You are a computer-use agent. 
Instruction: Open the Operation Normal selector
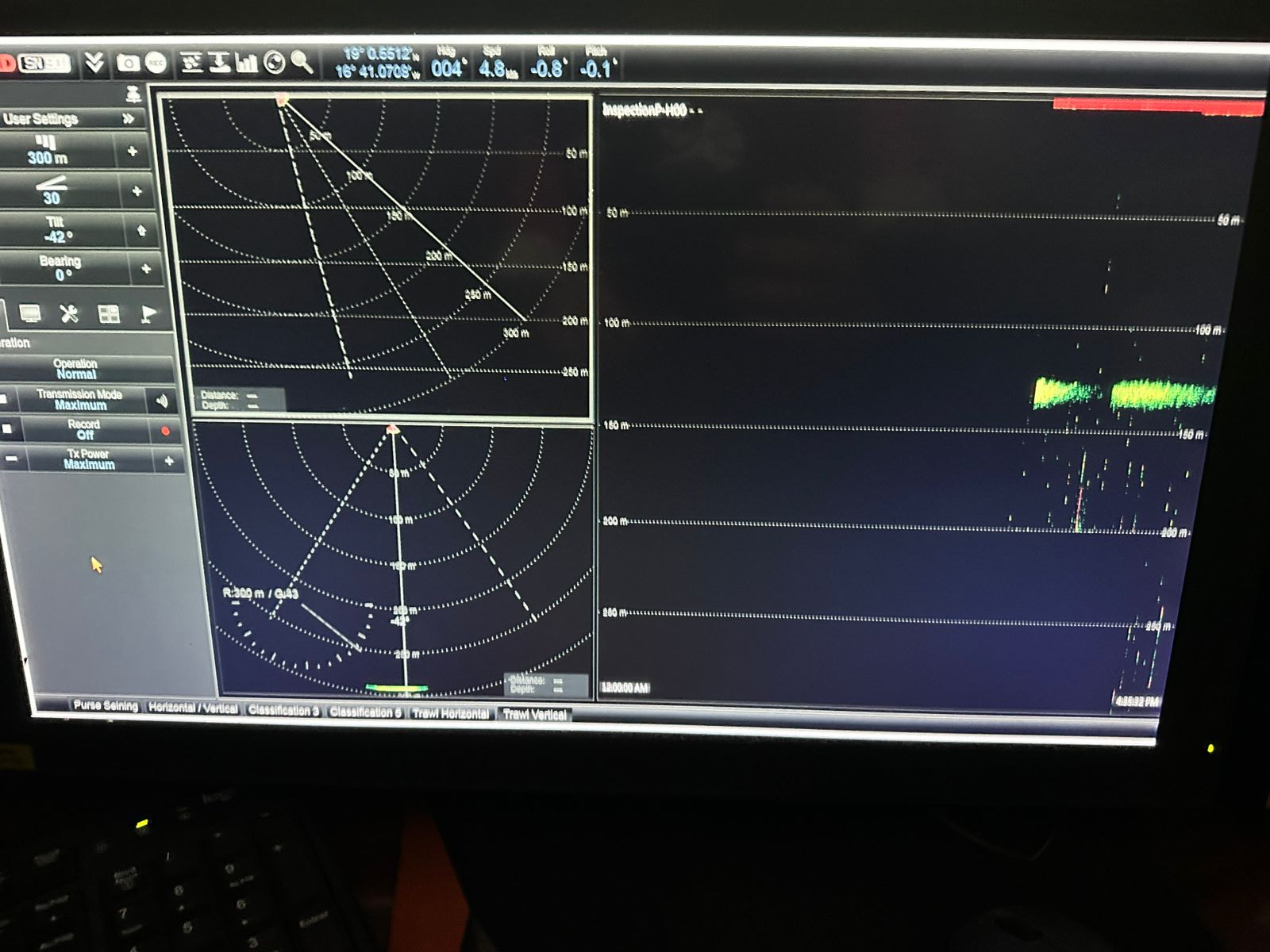pyautogui.click(x=76, y=369)
